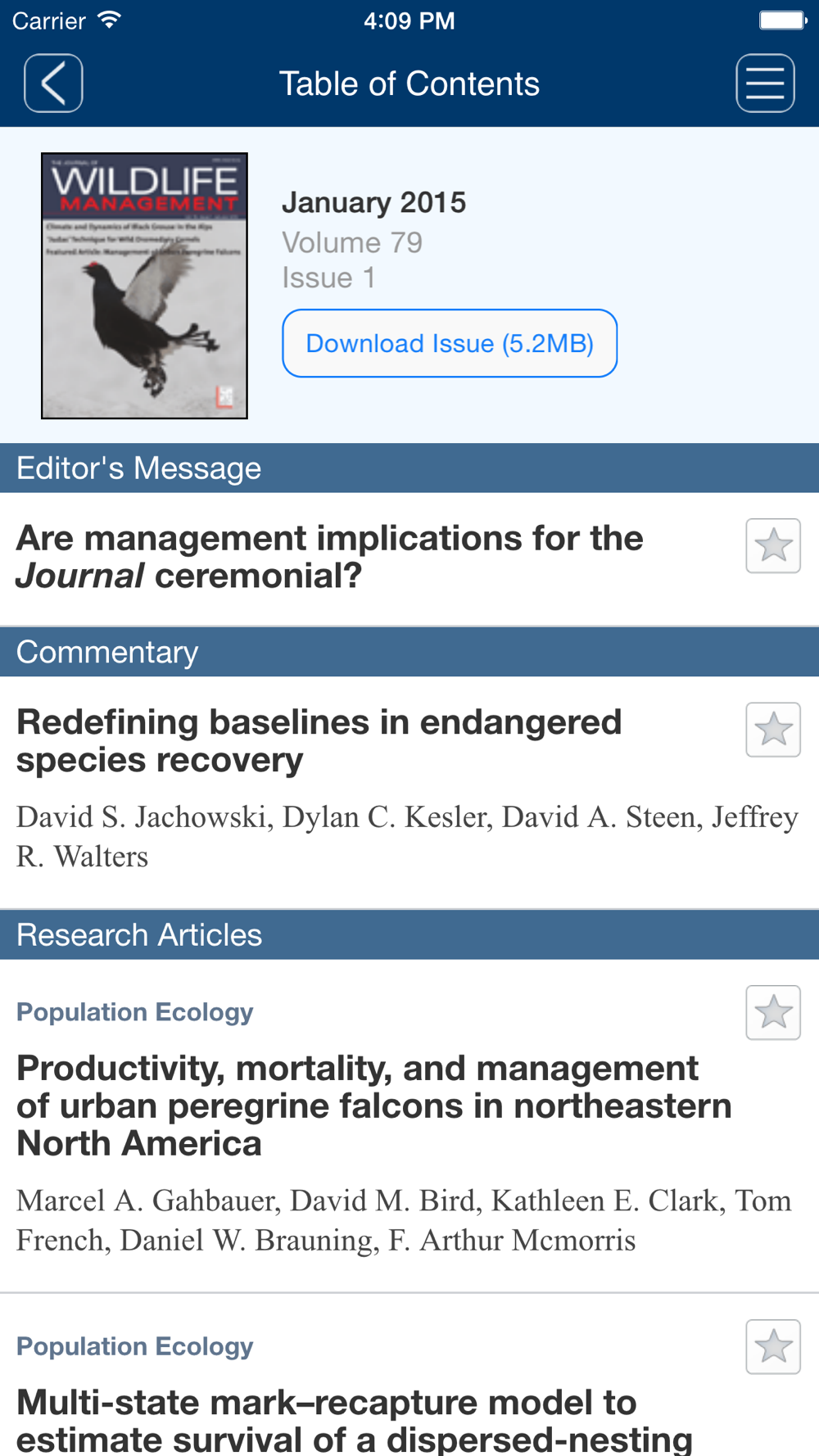Favorite 'Redefining baselines in endangered species recovery'
The width and height of the screenshot is (819, 1456).
[x=773, y=730]
